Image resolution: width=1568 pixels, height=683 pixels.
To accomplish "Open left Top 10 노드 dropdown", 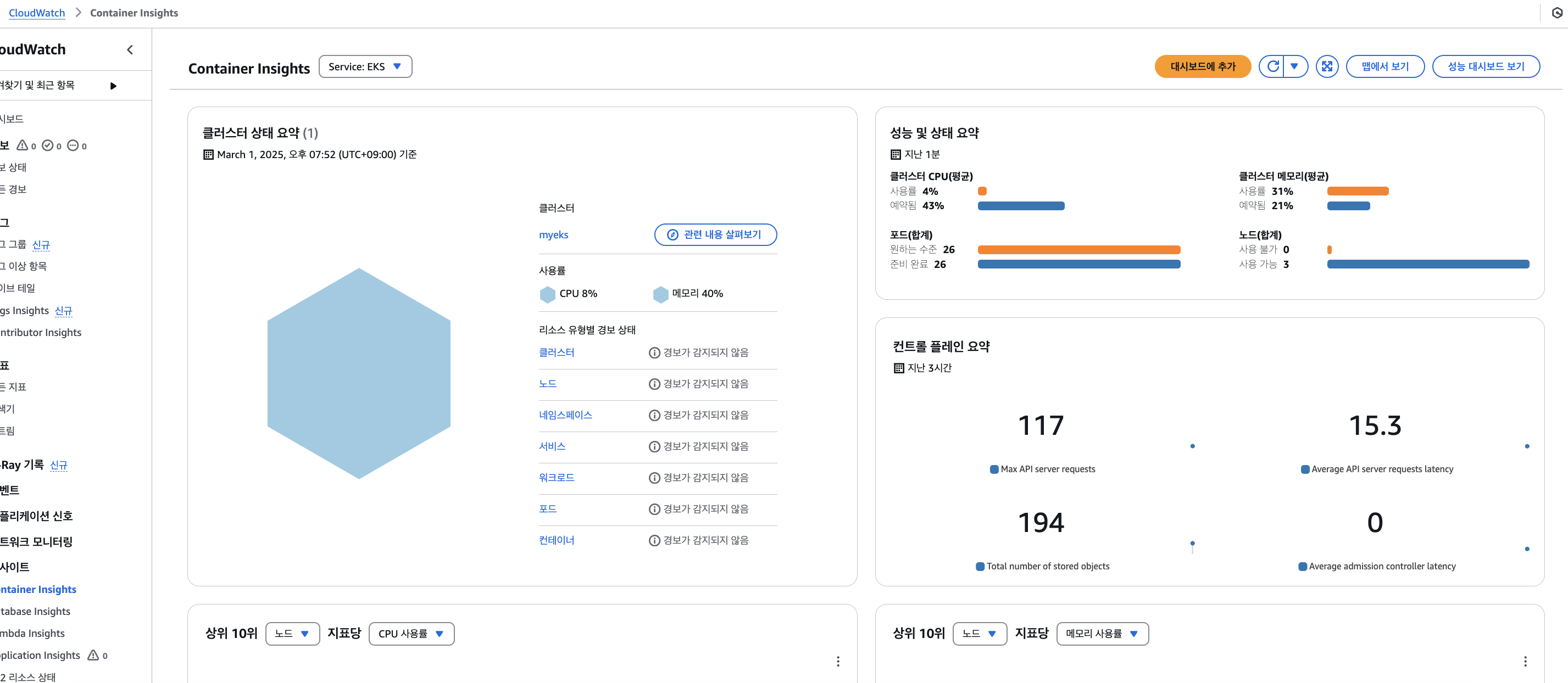I will click(x=292, y=634).
